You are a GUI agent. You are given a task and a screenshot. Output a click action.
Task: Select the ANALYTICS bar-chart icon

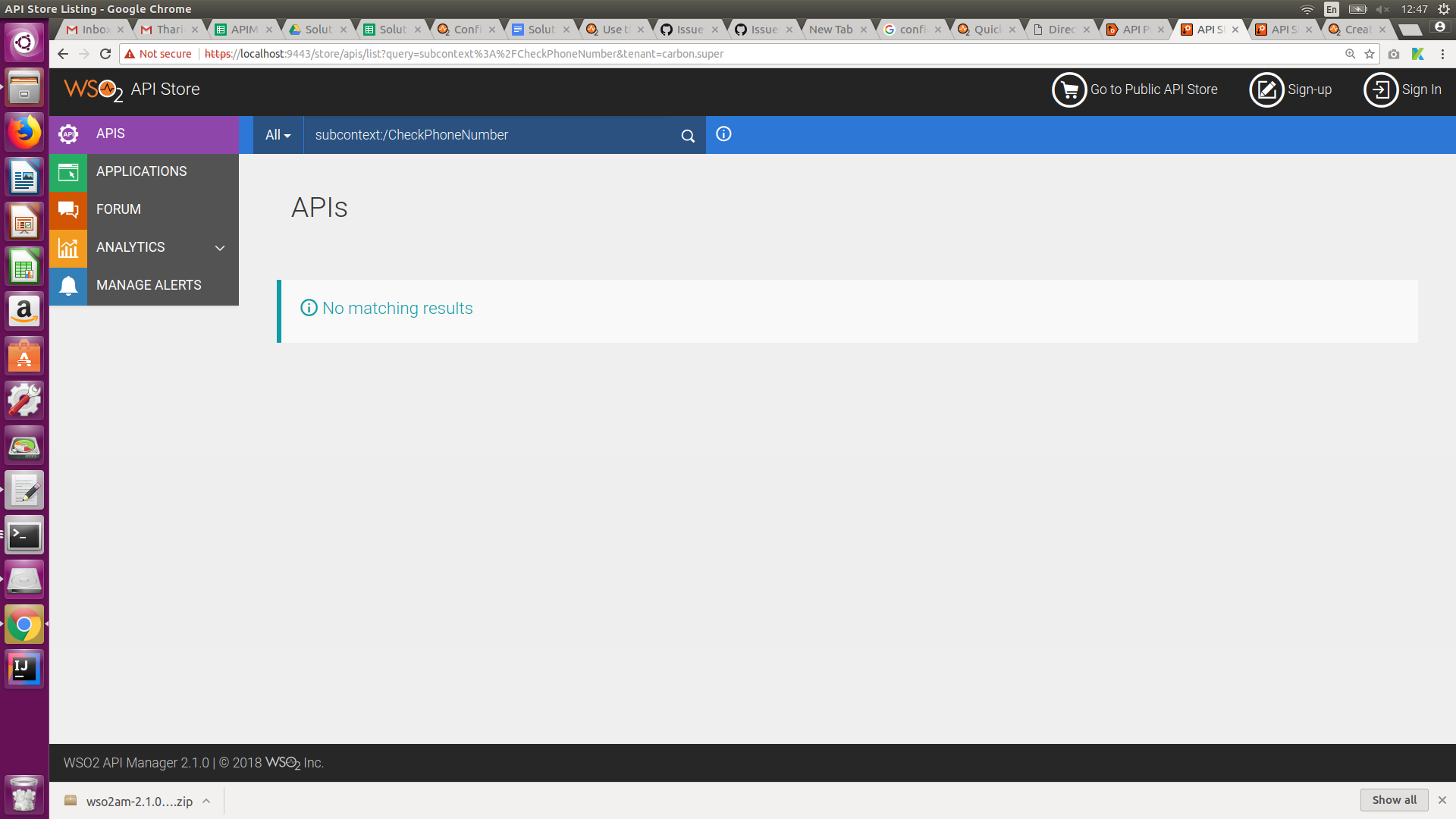[67, 248]
